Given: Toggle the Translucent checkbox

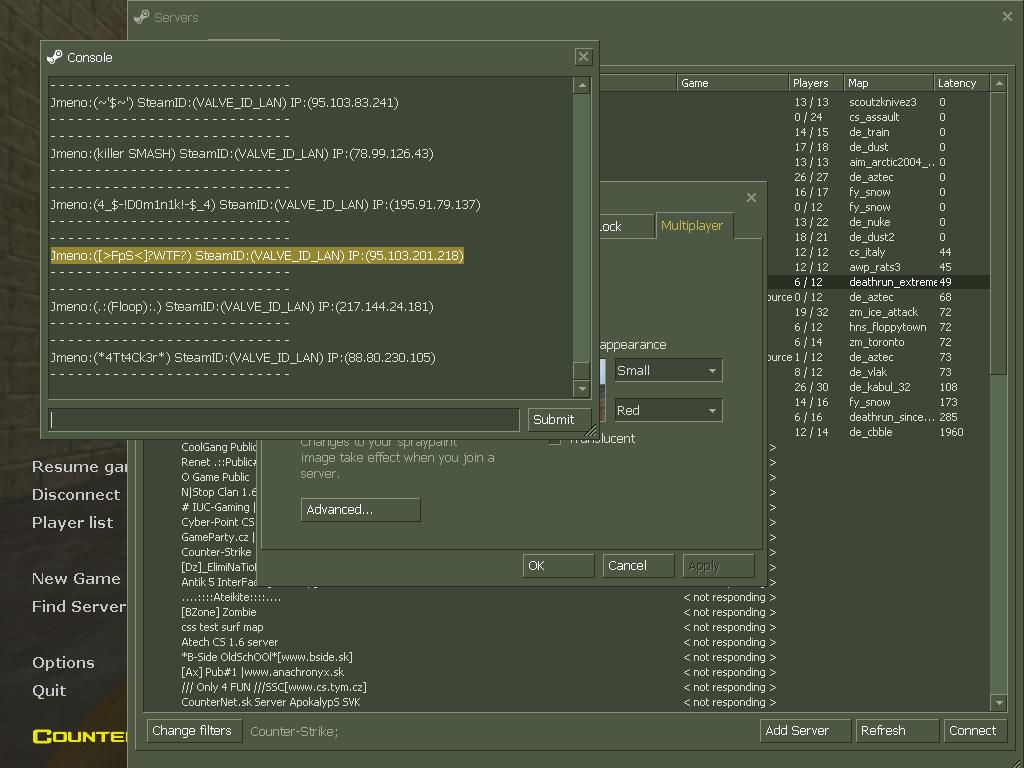Looking at the screenshot, I should pos(555,439).
